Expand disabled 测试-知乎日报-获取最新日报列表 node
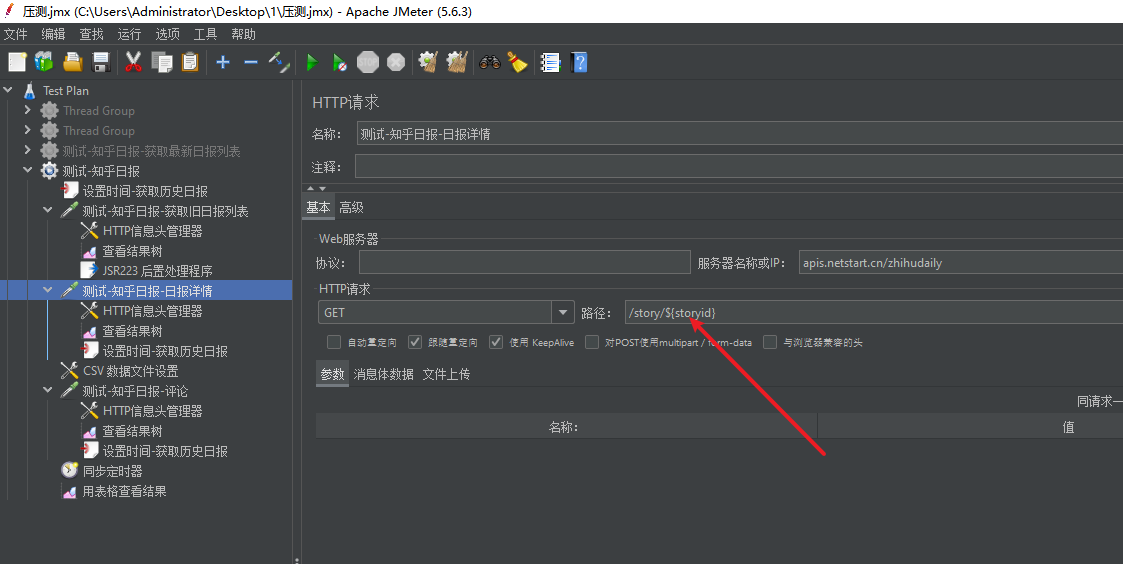The width and height of the screenshot is (1123, 564). [27, 150]
